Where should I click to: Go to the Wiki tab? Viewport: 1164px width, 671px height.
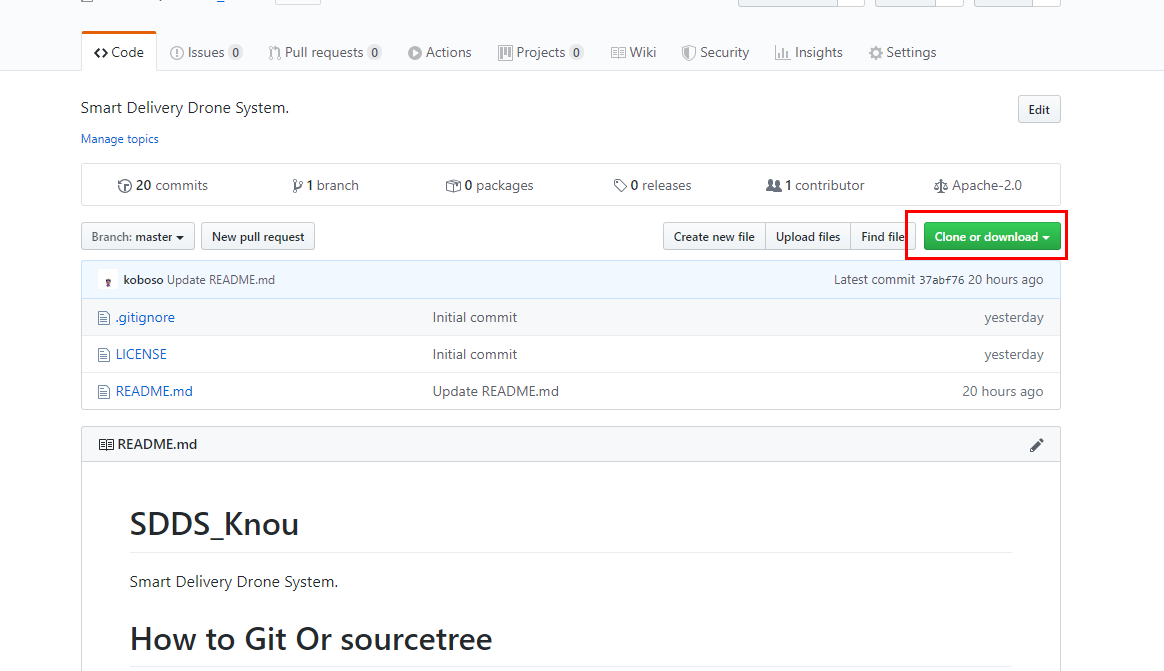[x=633, y=52]
